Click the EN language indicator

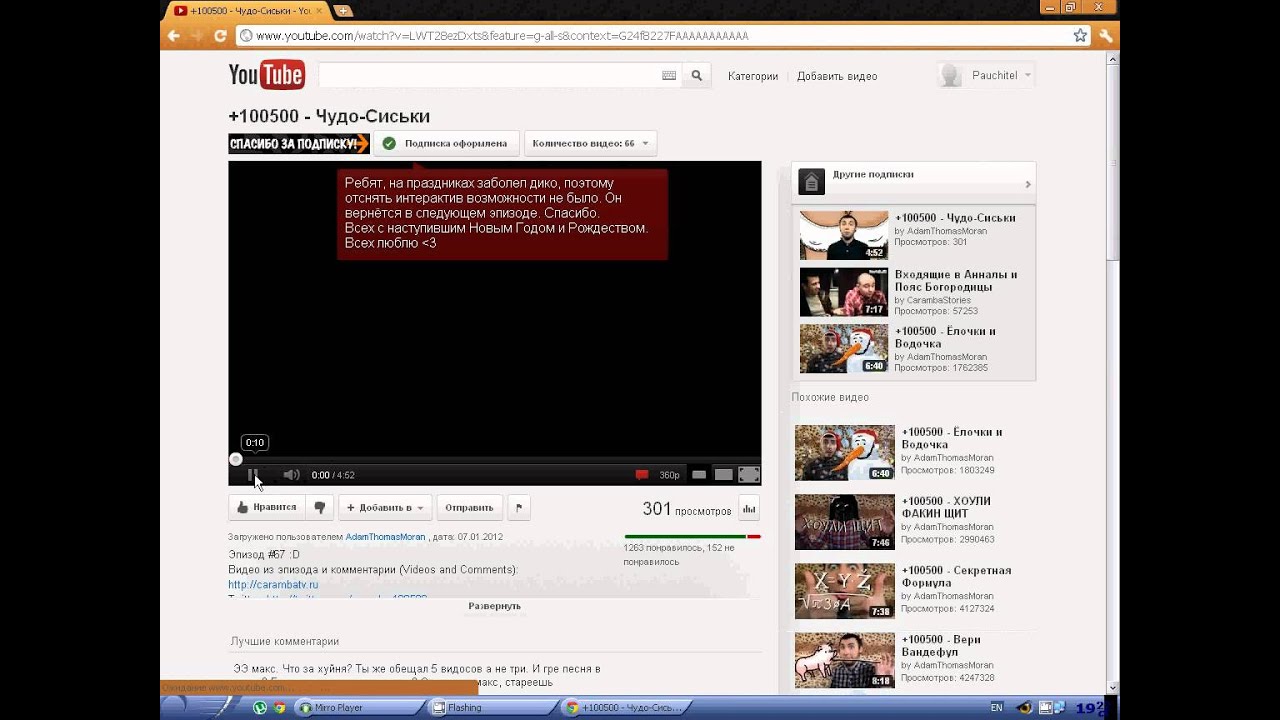tap(996, 707)
